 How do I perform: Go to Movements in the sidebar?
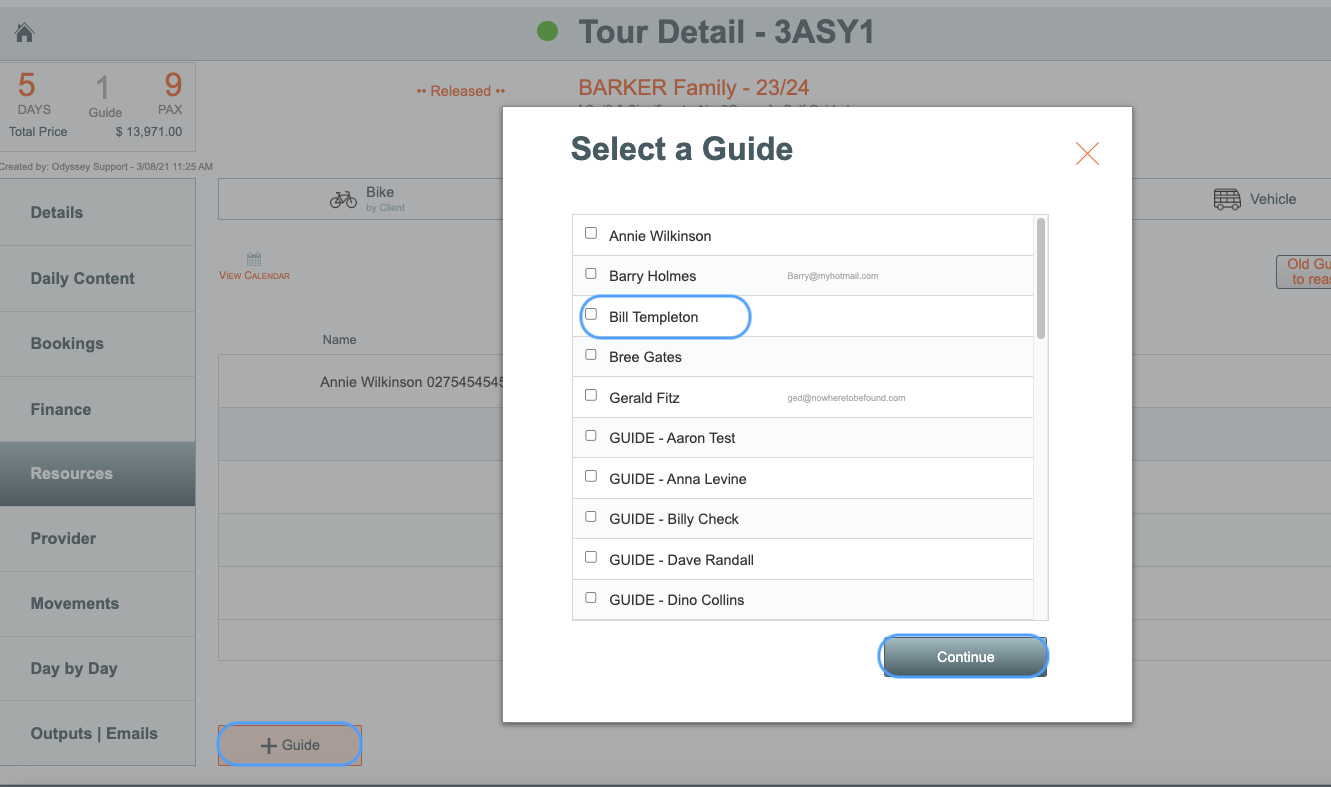[x=97, y=603]
